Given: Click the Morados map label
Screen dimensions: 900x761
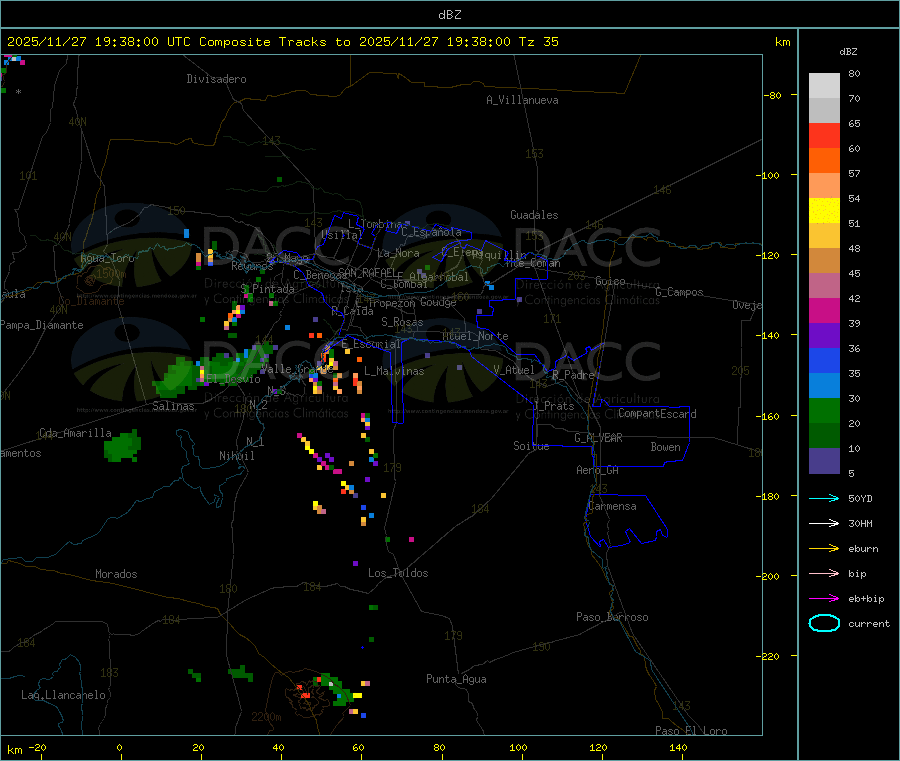Looking at the screenshot, I should tap(116, 574).
